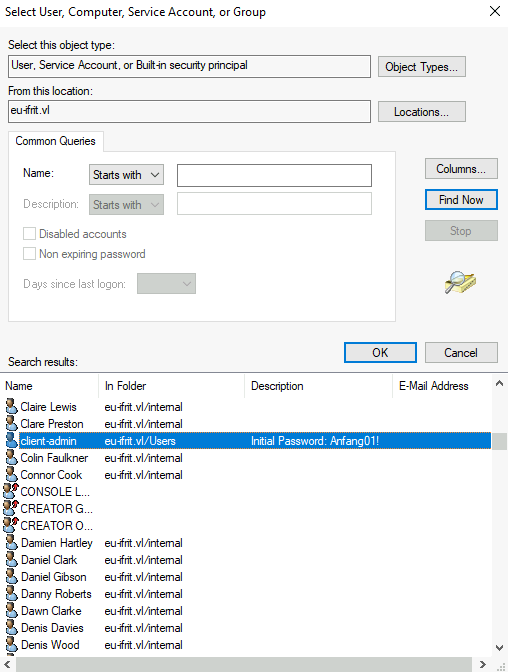Click the user icon beside Connor Cook
This screenshot has width=508, height=672.
coord(12,474)
